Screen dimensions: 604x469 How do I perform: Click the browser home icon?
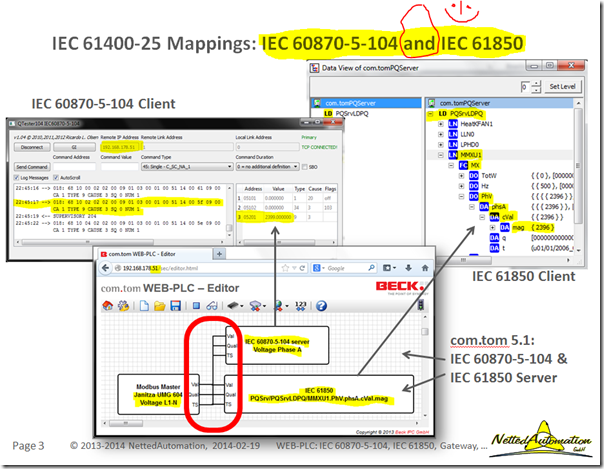[425, 268]
